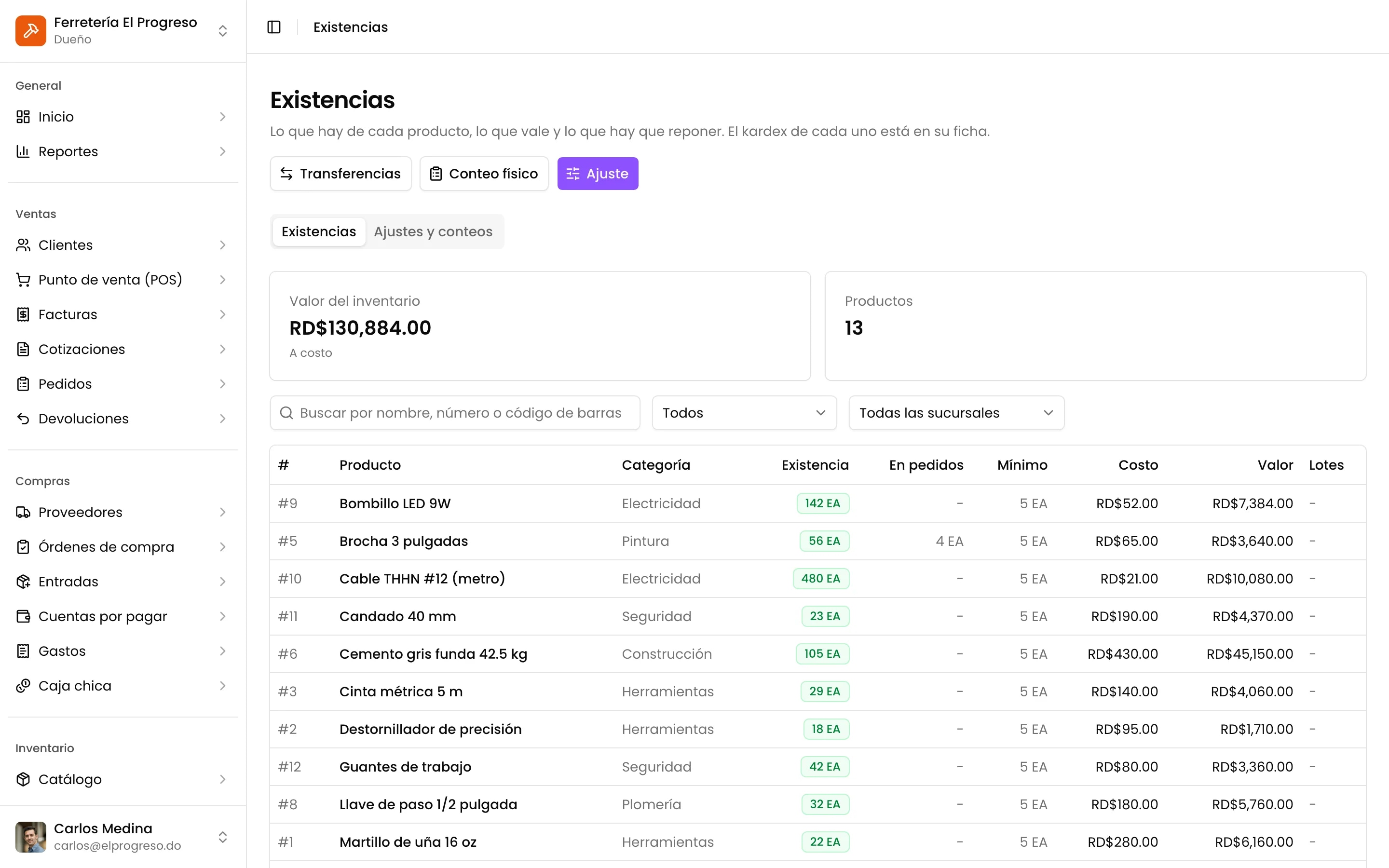Click the Conteo físico button
This screenshot has height=868, width=1389.
484,174
